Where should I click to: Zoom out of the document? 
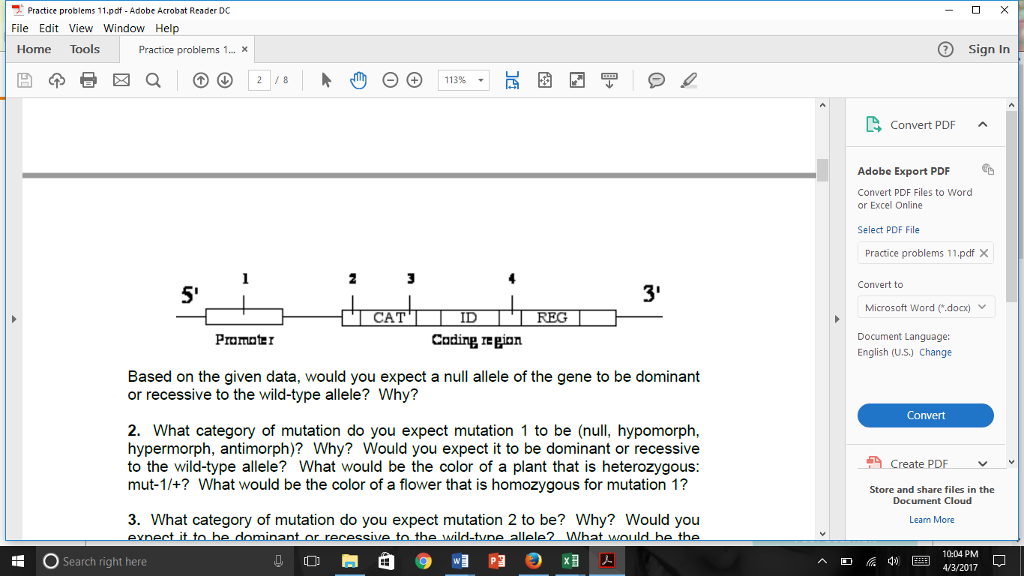click(x=389, y=80)
